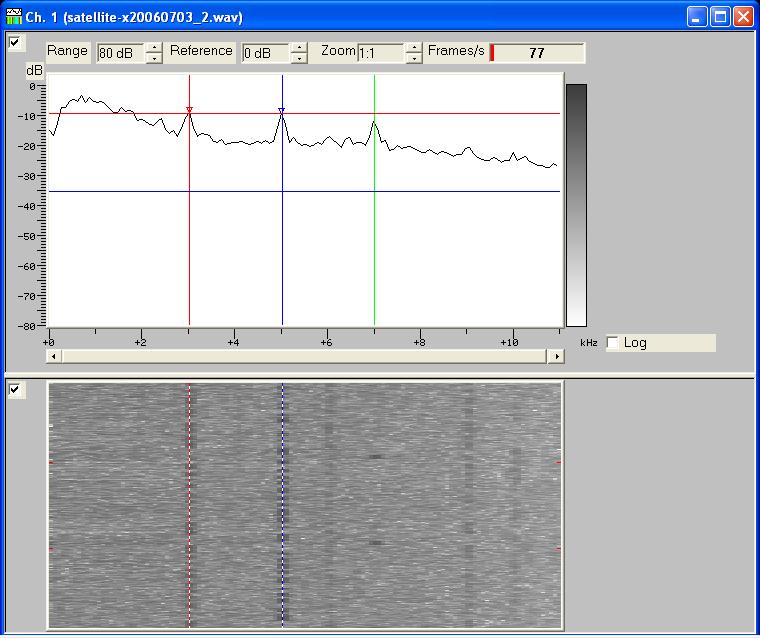Decrease the Reference level with down arrow
Viewport: 760px width, 638px height.
tap(298, 58)
